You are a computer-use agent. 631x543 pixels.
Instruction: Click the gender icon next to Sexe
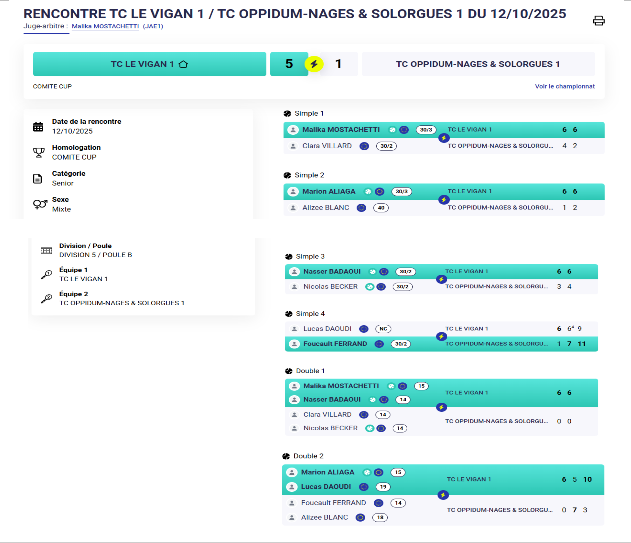coord(38,203)
